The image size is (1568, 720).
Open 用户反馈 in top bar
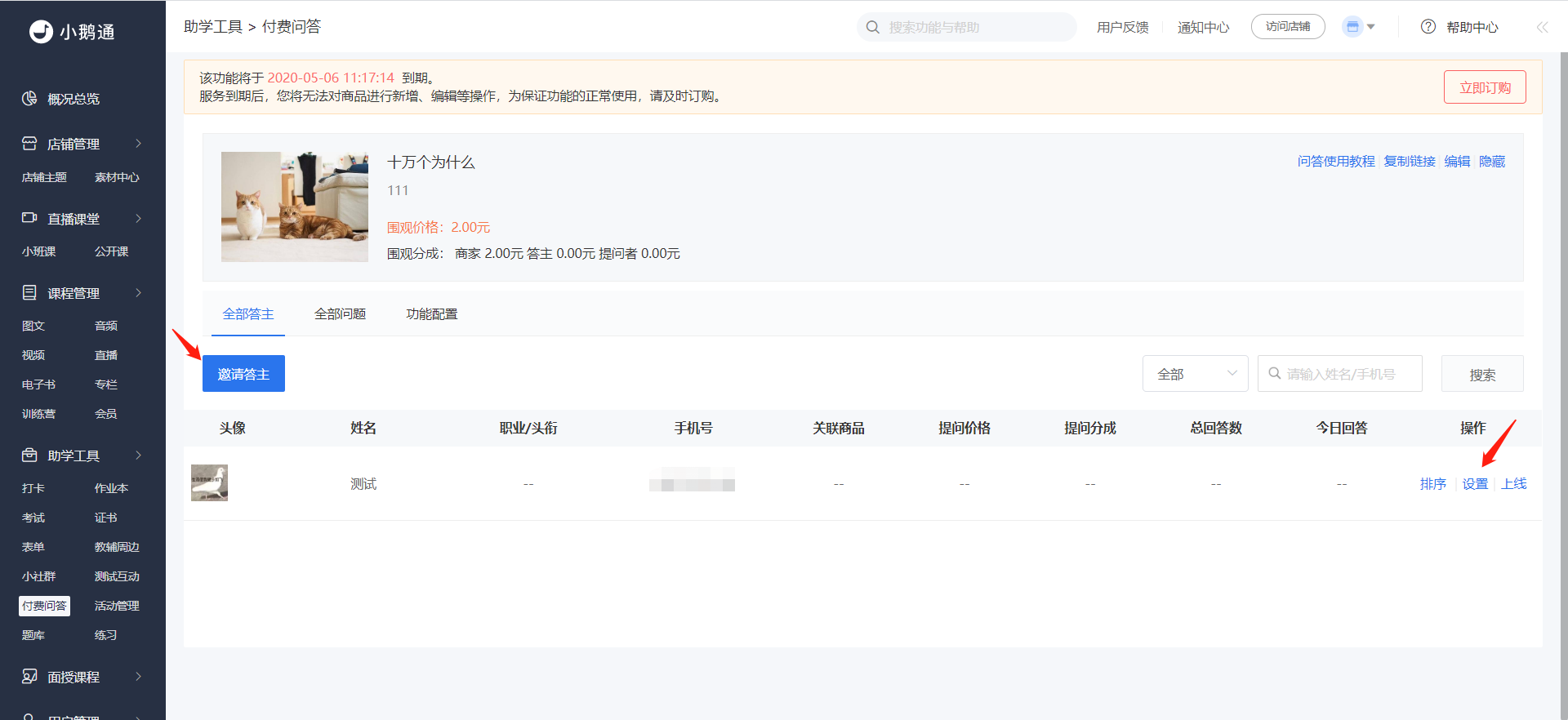[x=1123, y=27]
